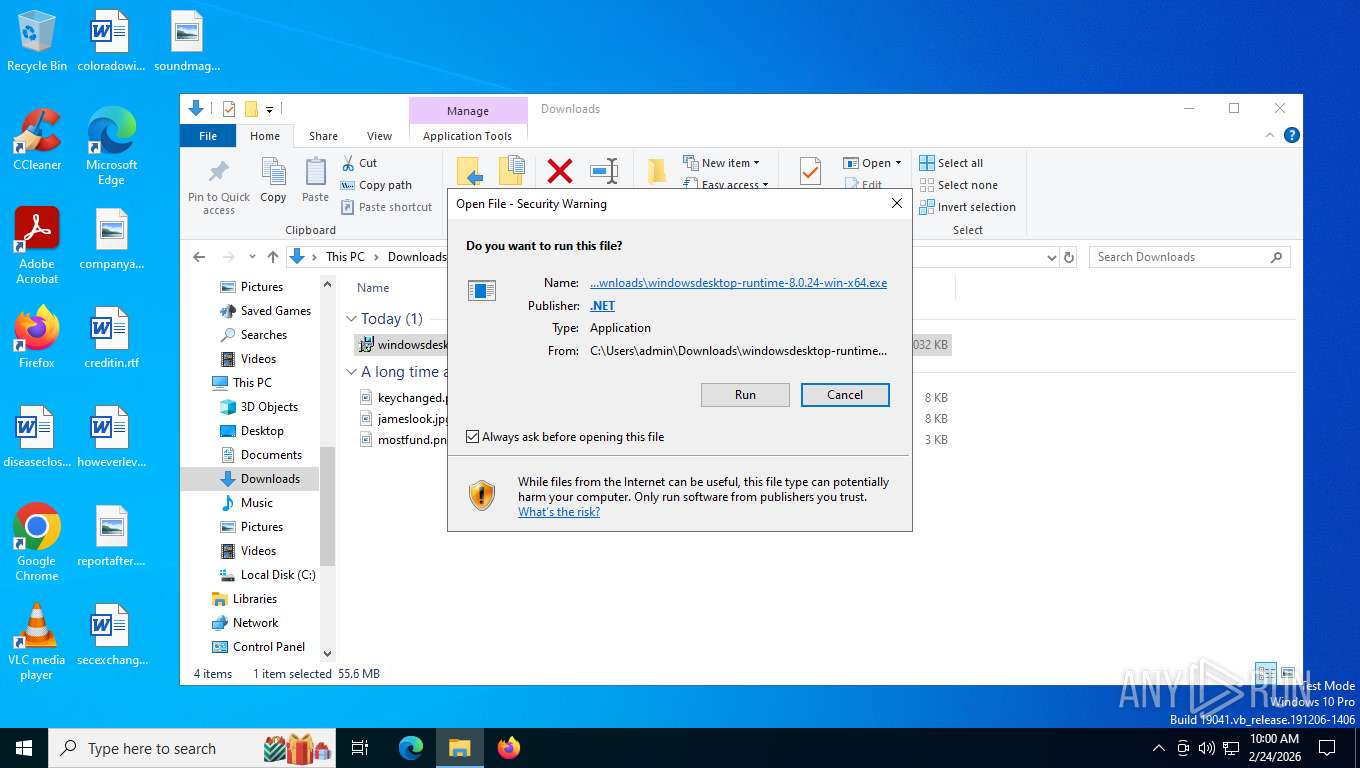The width and height of the screenshot is (1360, 768).
Task: Run the windowsdesktop-runtime file
Action: [745, 395]
